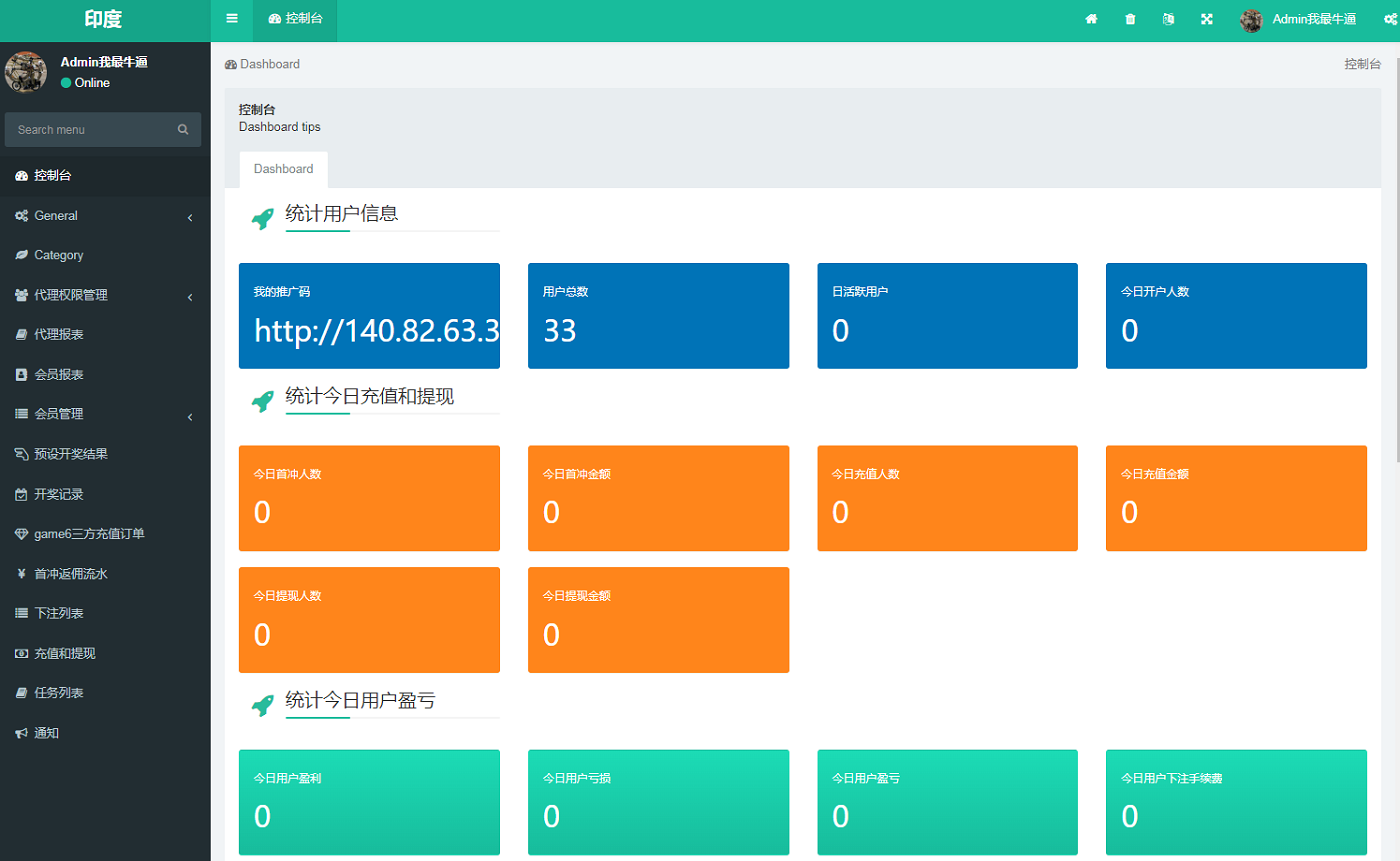Click Admin我最牛逼 user menu in header

(x=1298, y=20)
